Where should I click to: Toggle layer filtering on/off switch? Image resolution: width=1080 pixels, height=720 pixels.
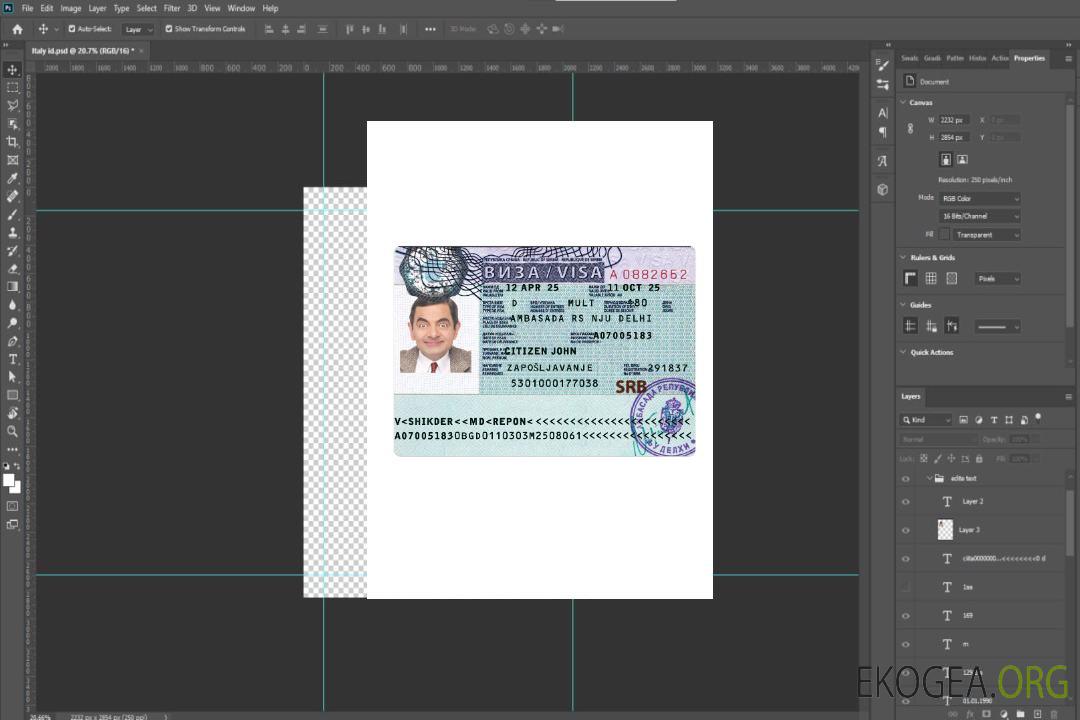[1038, 418]
